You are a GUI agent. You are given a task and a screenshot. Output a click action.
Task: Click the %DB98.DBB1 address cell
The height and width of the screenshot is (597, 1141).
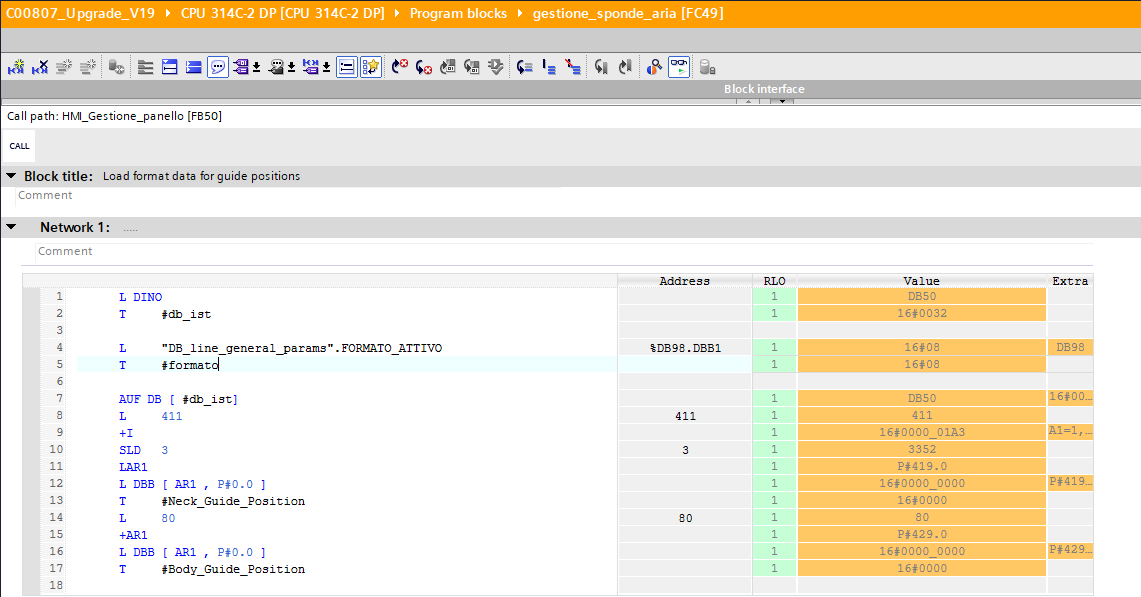point(685,348)
